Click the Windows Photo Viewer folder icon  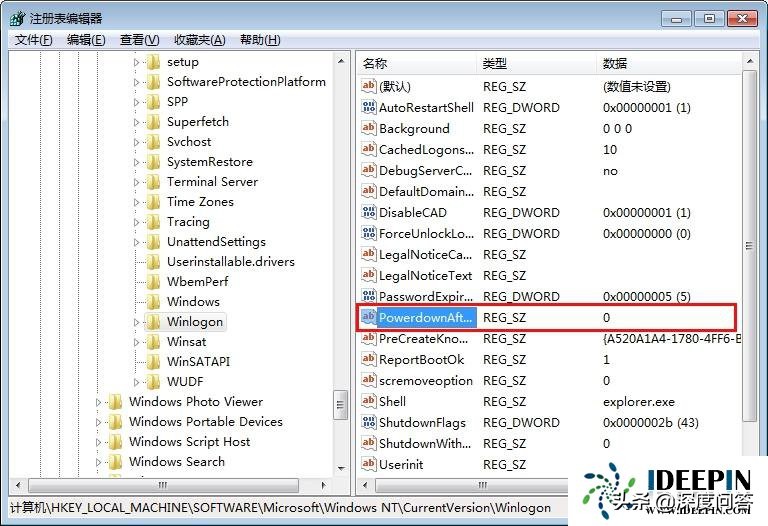pos(115,402)
